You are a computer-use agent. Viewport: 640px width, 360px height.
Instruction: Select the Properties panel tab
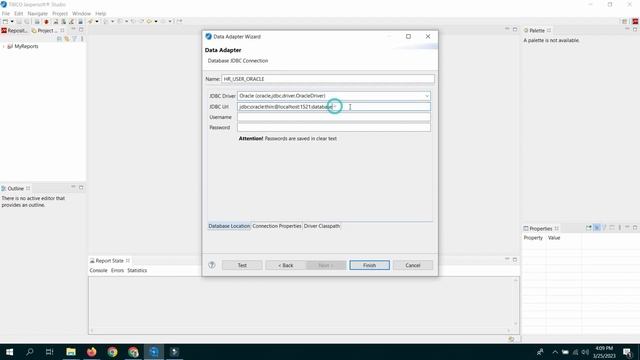(540, 229)
